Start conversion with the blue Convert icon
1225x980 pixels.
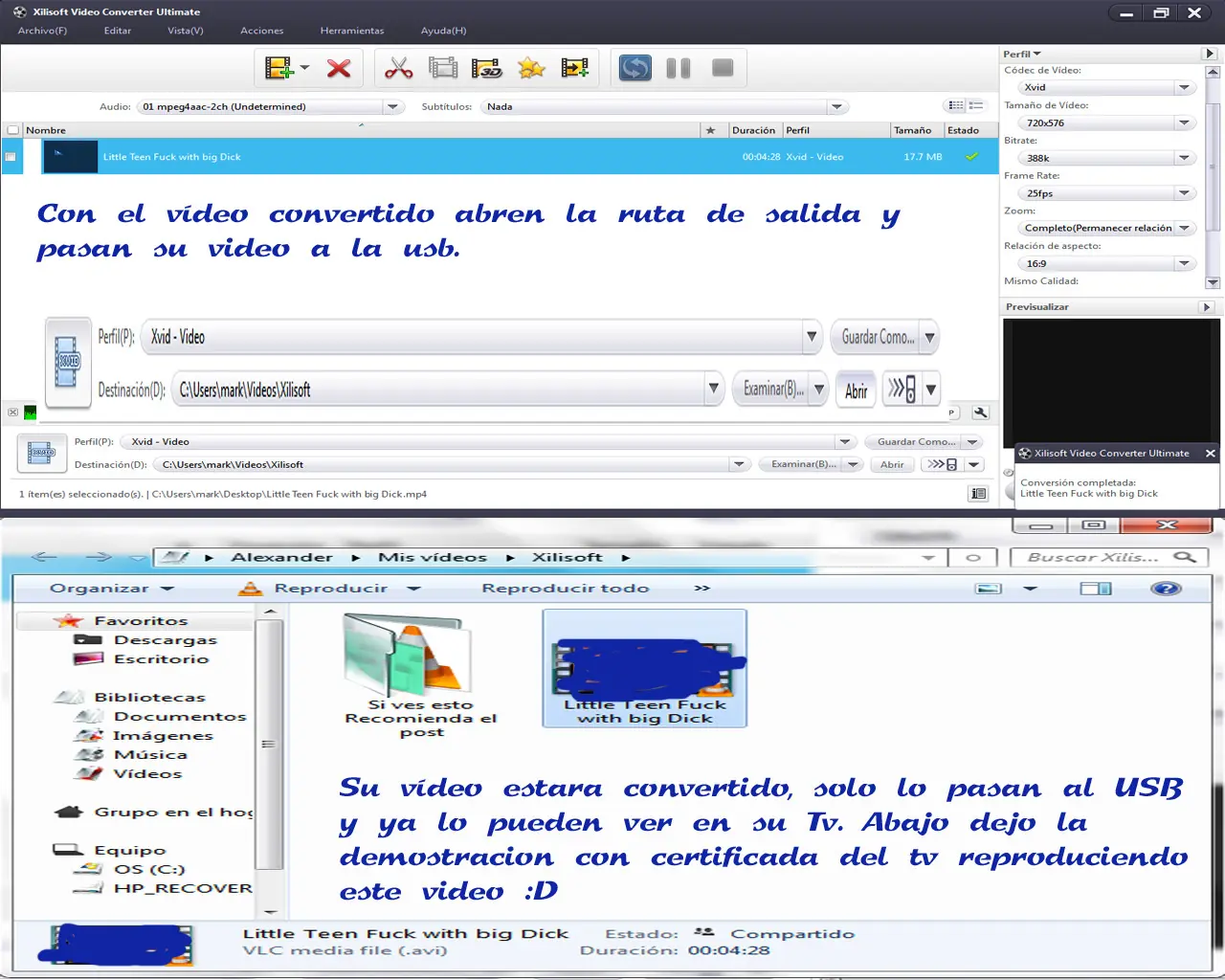point(635,68)
